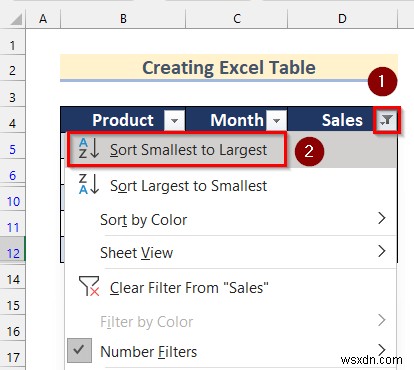Select Clear Filter From "Sales"

click(x=231, y=287)
